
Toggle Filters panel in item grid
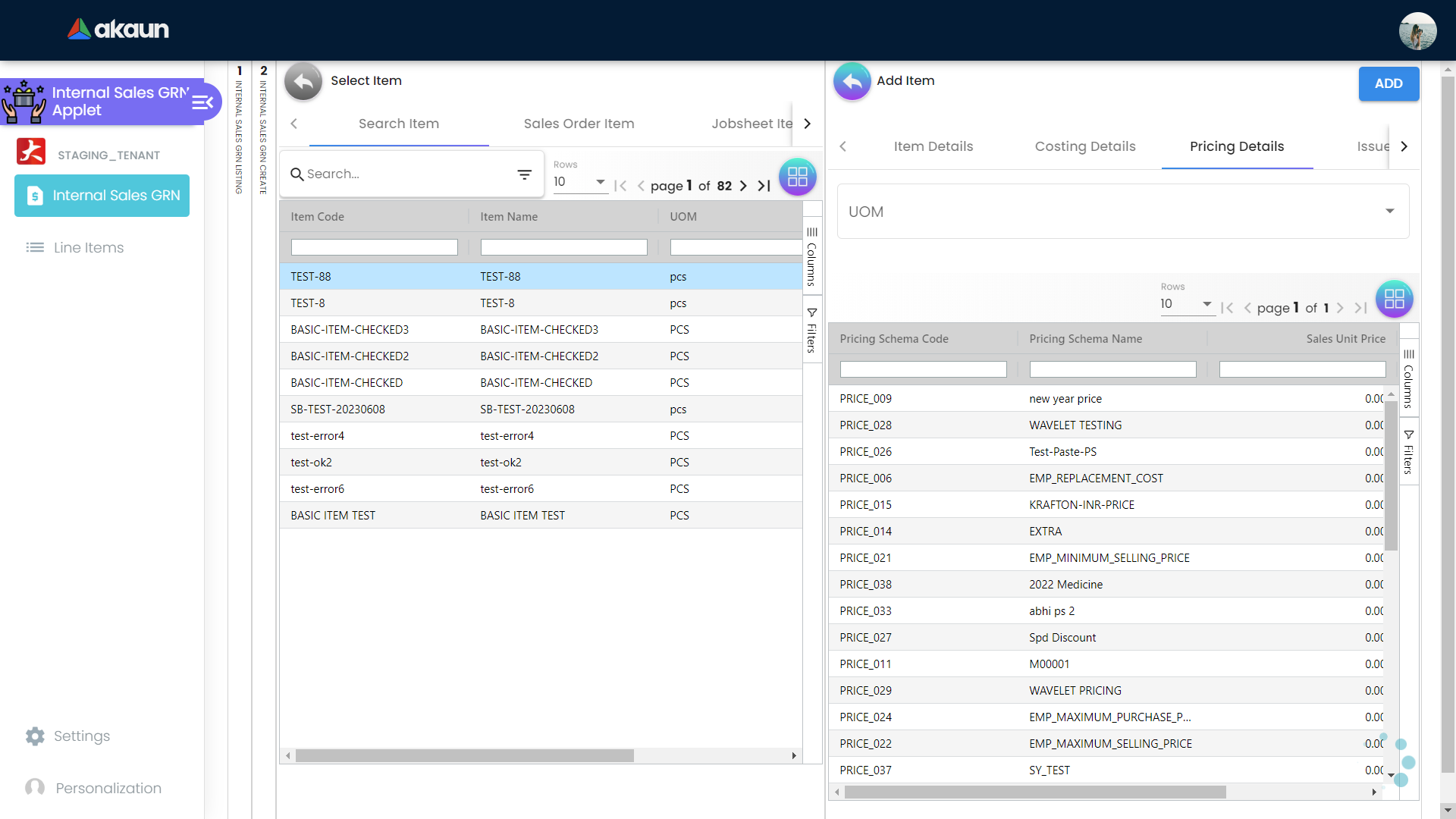(x=811, y=331)
